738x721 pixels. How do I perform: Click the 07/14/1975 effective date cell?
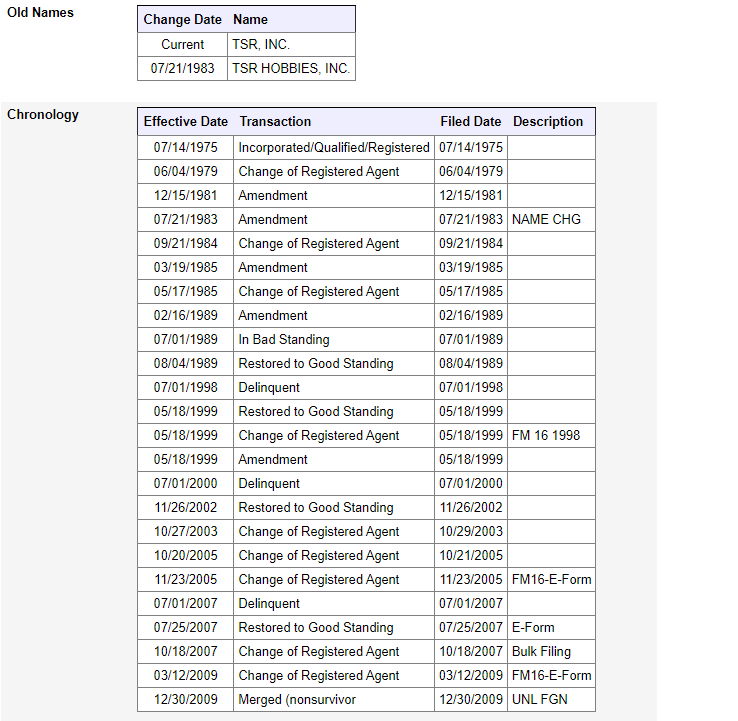(185, 148)
